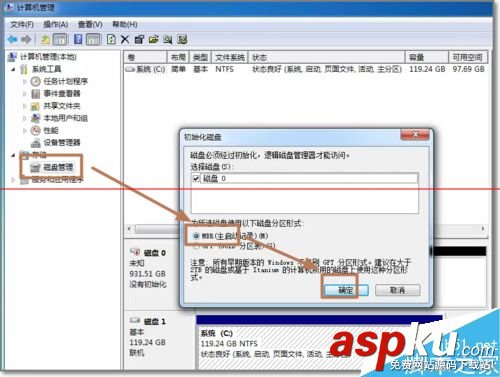Image resolution: width=500 pixels, height=377 pixels.
Task: Expand the 服务和应用程序 tree node
Action: 13,180
